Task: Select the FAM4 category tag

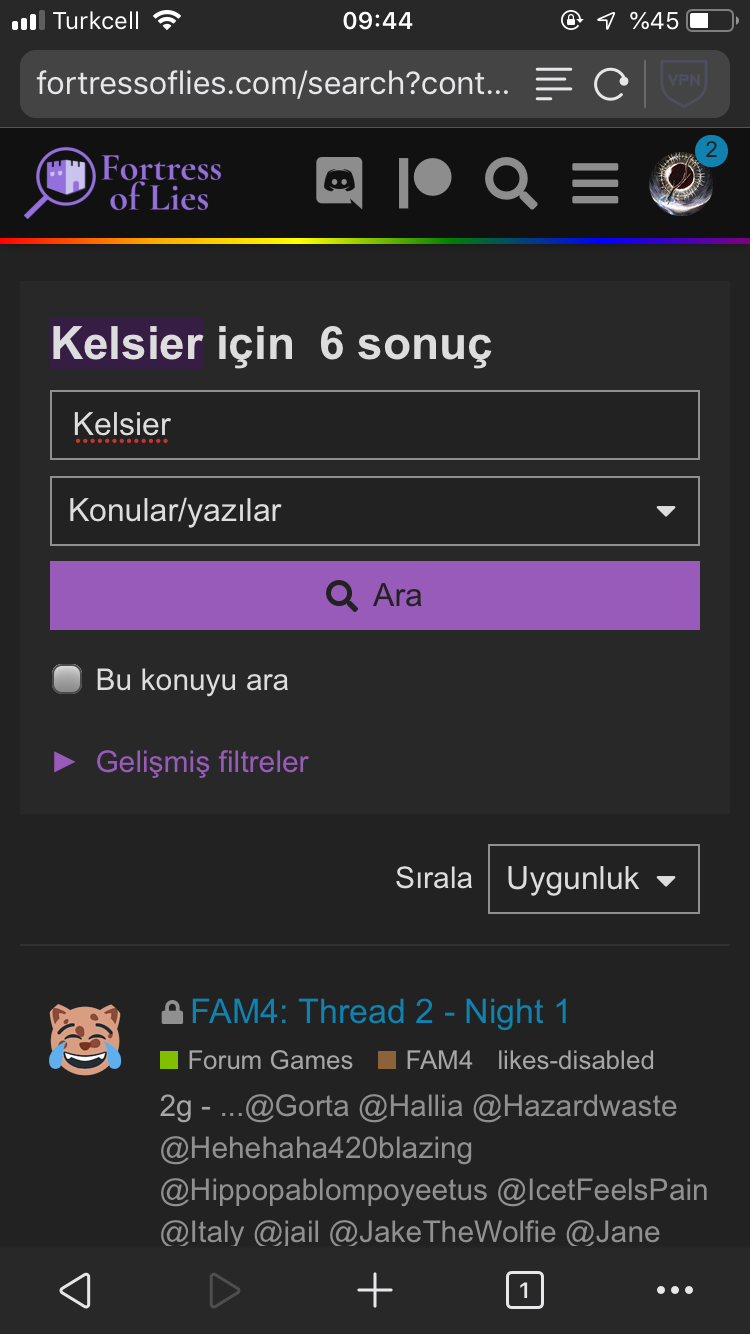Action: (425, 1060)
